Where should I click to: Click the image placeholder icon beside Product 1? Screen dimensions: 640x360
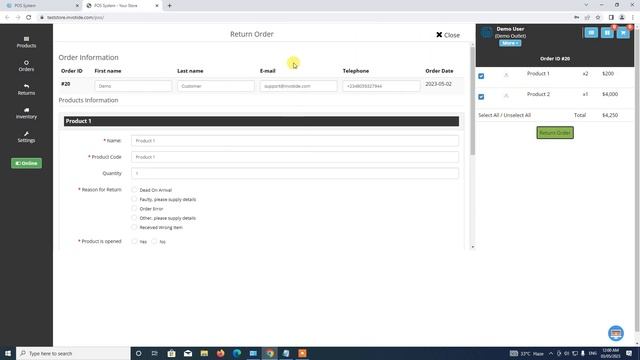[x=506, y=75]
